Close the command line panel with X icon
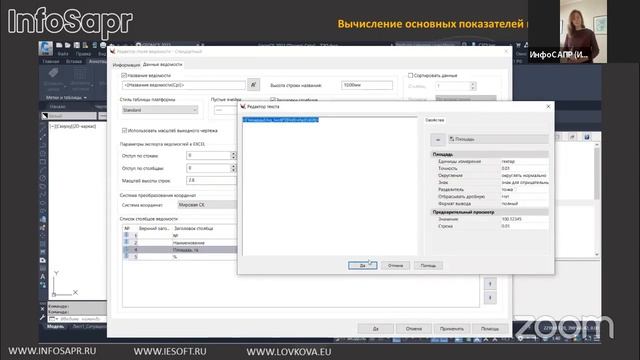640x360 pixels. [42, 309]
